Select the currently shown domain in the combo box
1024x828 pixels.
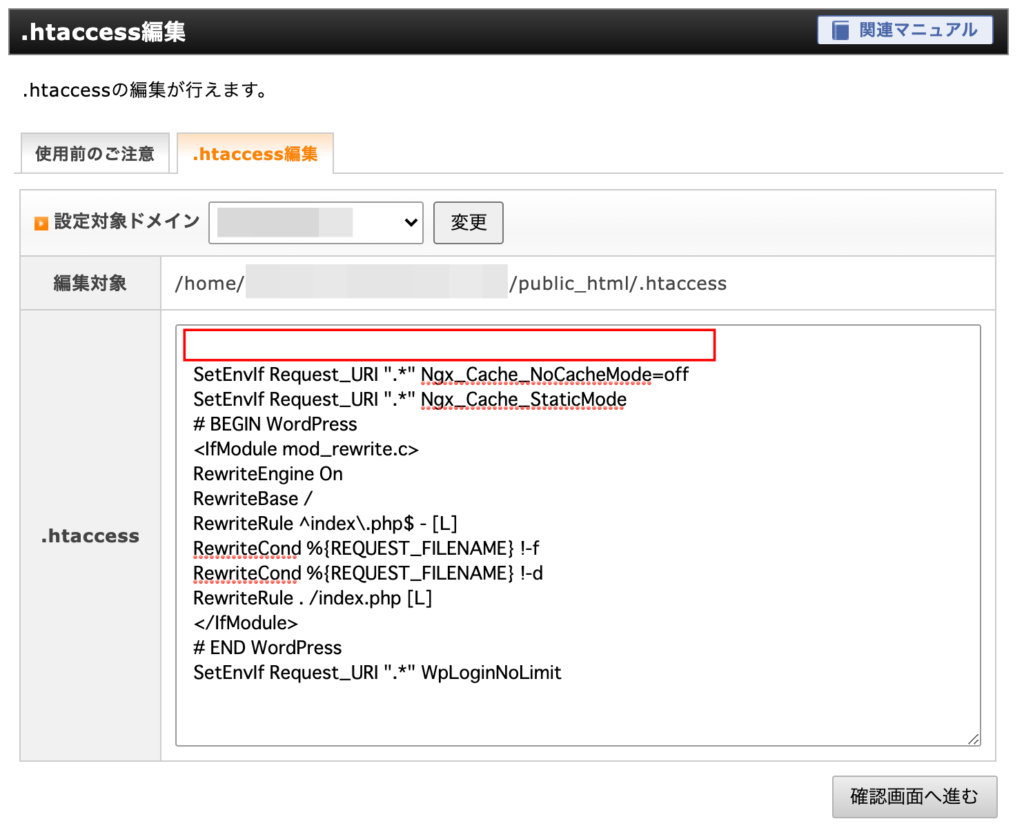pyautogui.click(x=300, y=222)
